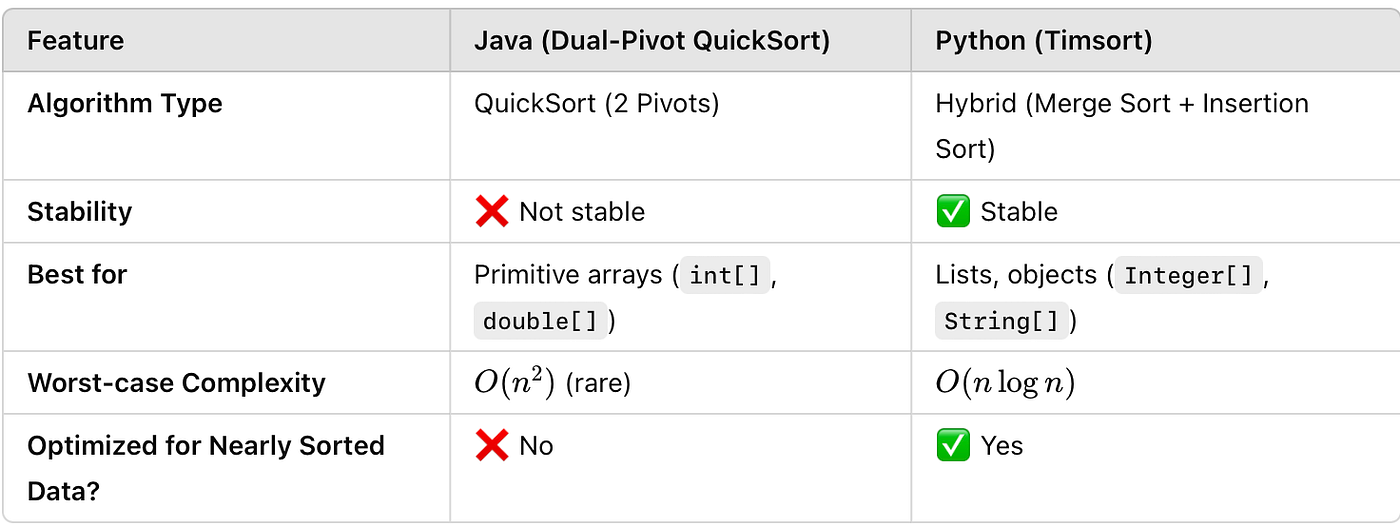1400x529 pixels.
Task: Click the QuickSort (2 Pivots) cell text
Action: click(x=596, y=104)
